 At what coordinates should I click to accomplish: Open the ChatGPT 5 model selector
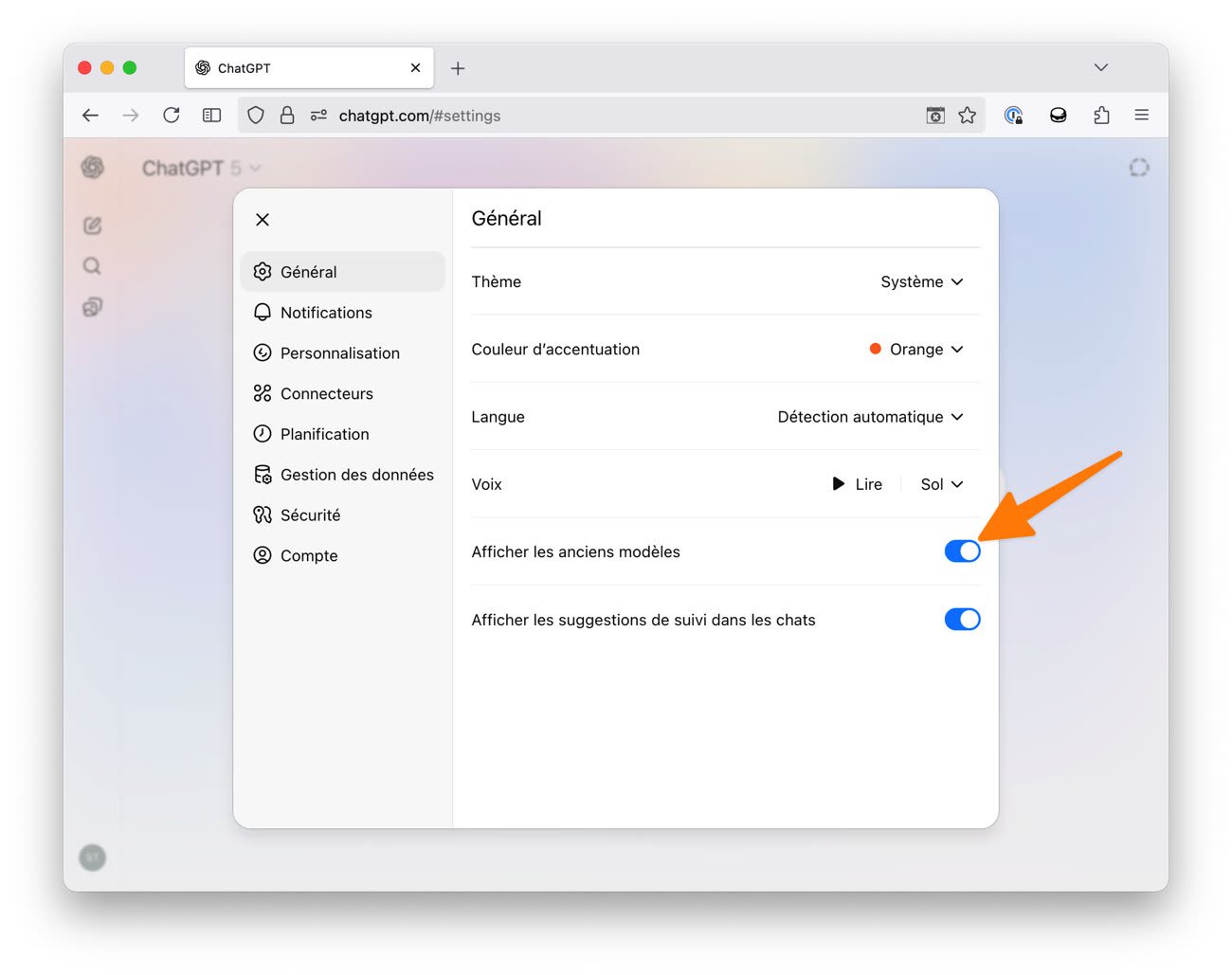click(x=201, y=168)
